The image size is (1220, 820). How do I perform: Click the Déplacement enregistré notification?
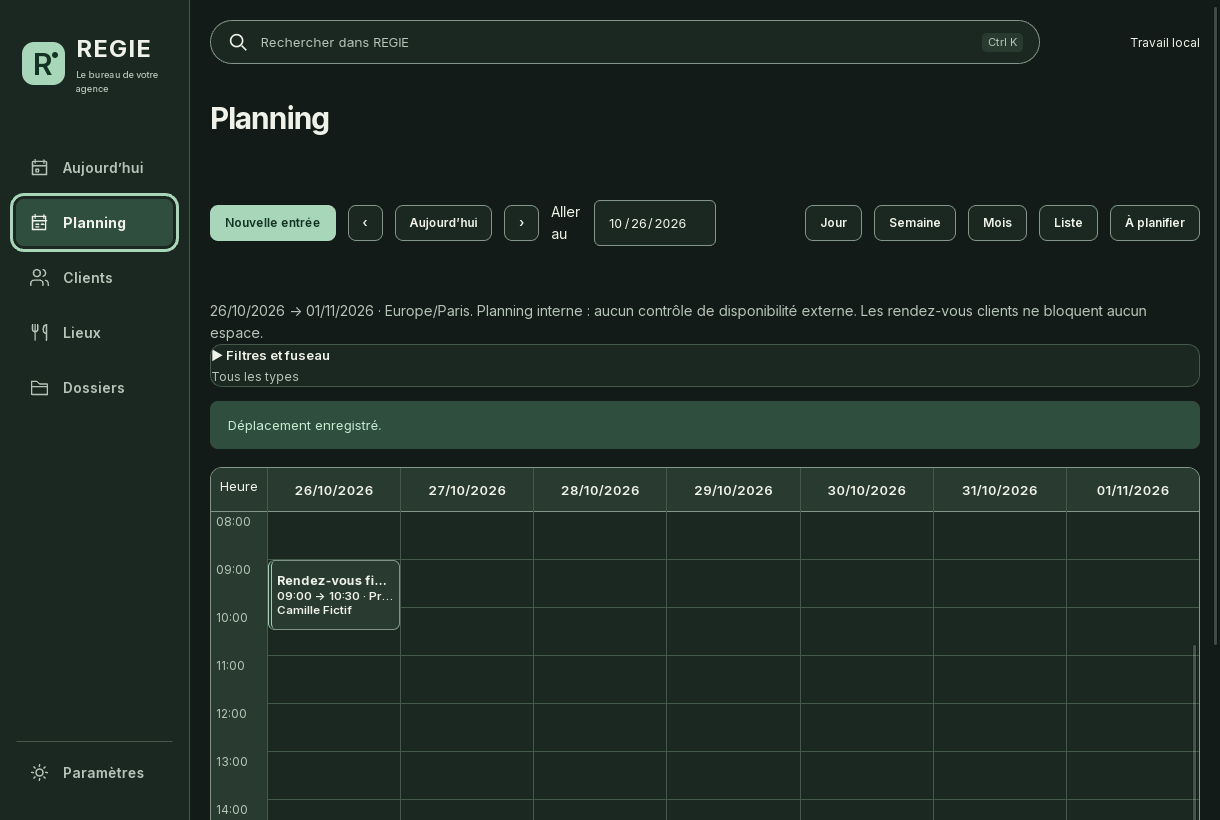point(705,425)
